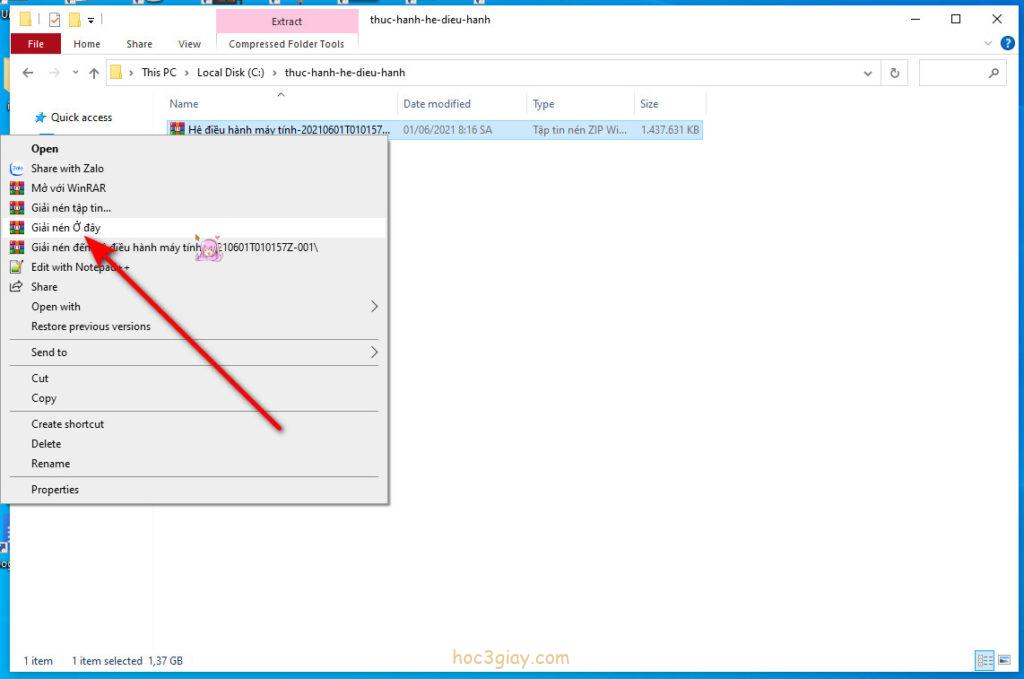Click Notepad++ icon in context menu
This screenshot has height=679, width=1024.
[16, 267]
